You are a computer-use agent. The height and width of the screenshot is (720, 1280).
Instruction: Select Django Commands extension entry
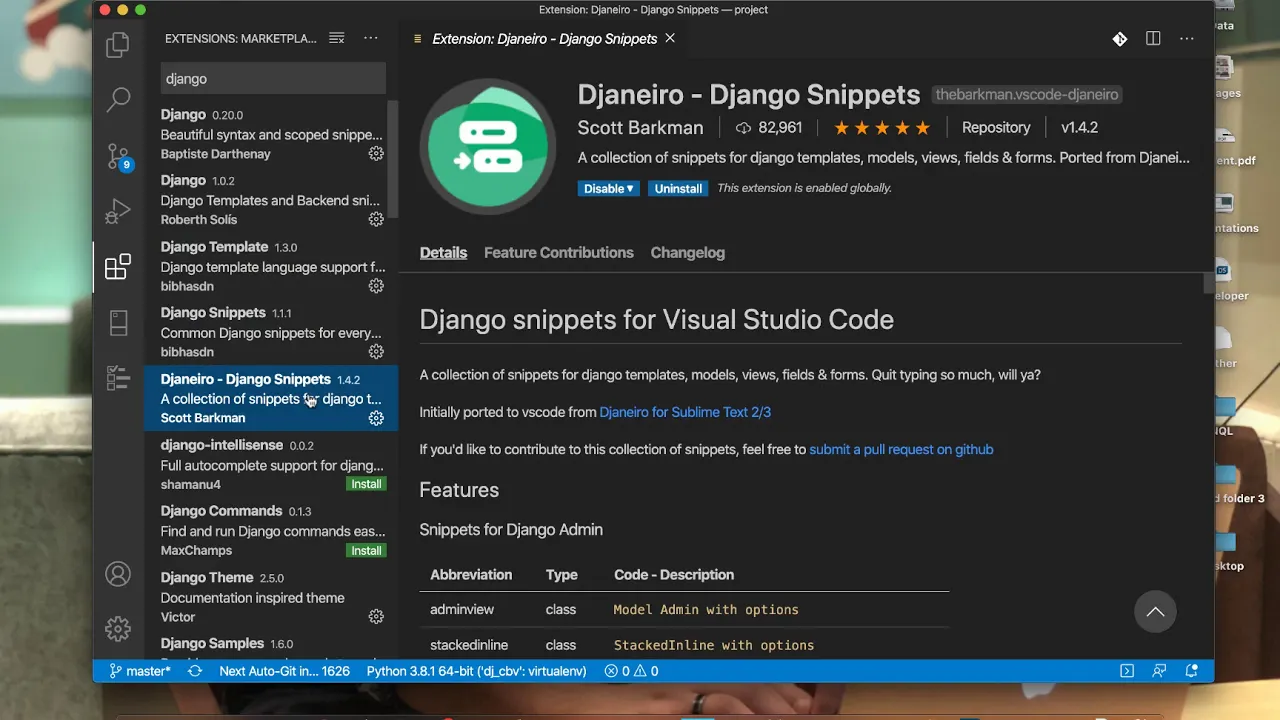point(272,530)
